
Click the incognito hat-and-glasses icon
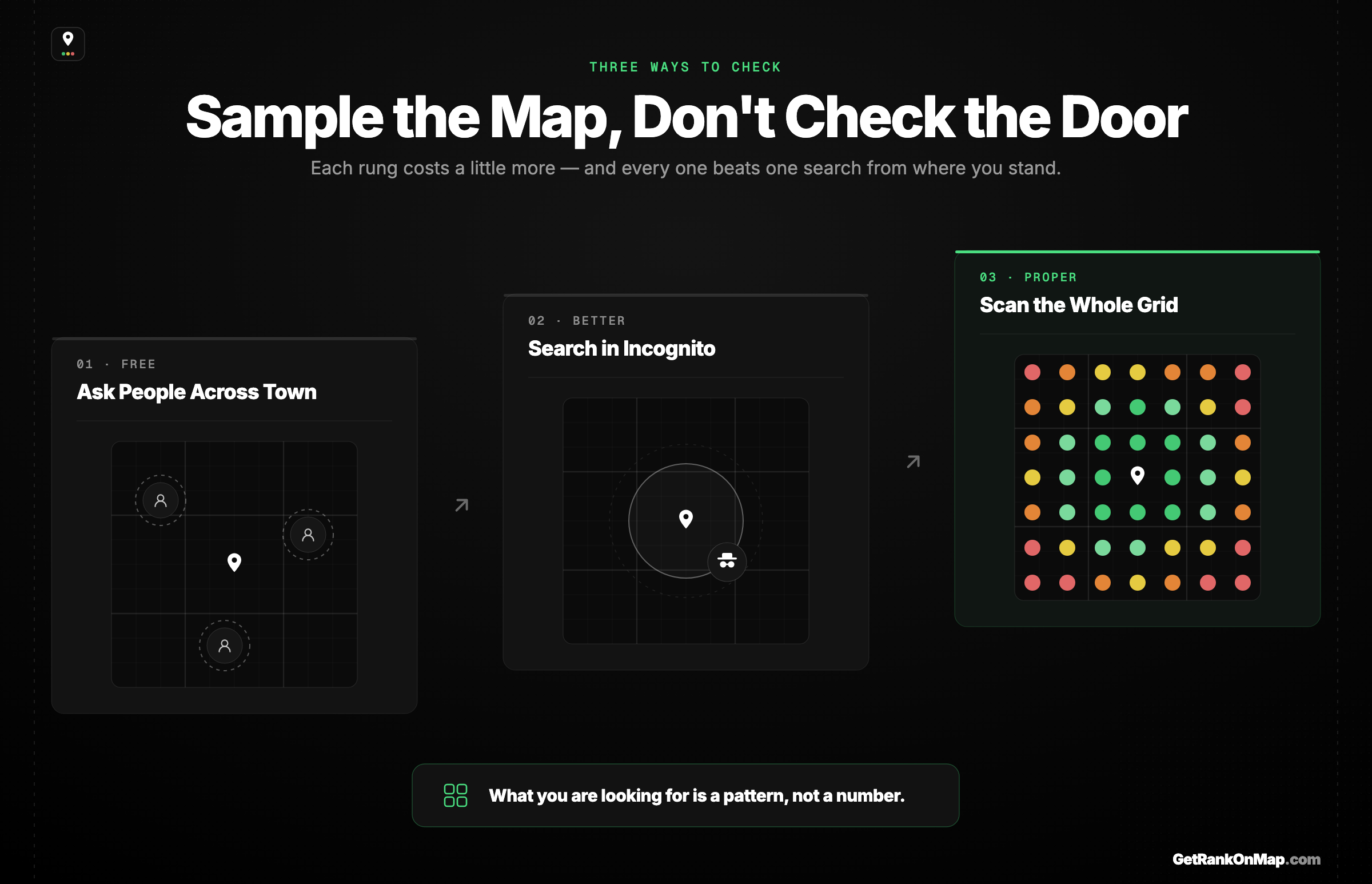tap(727, 562)
